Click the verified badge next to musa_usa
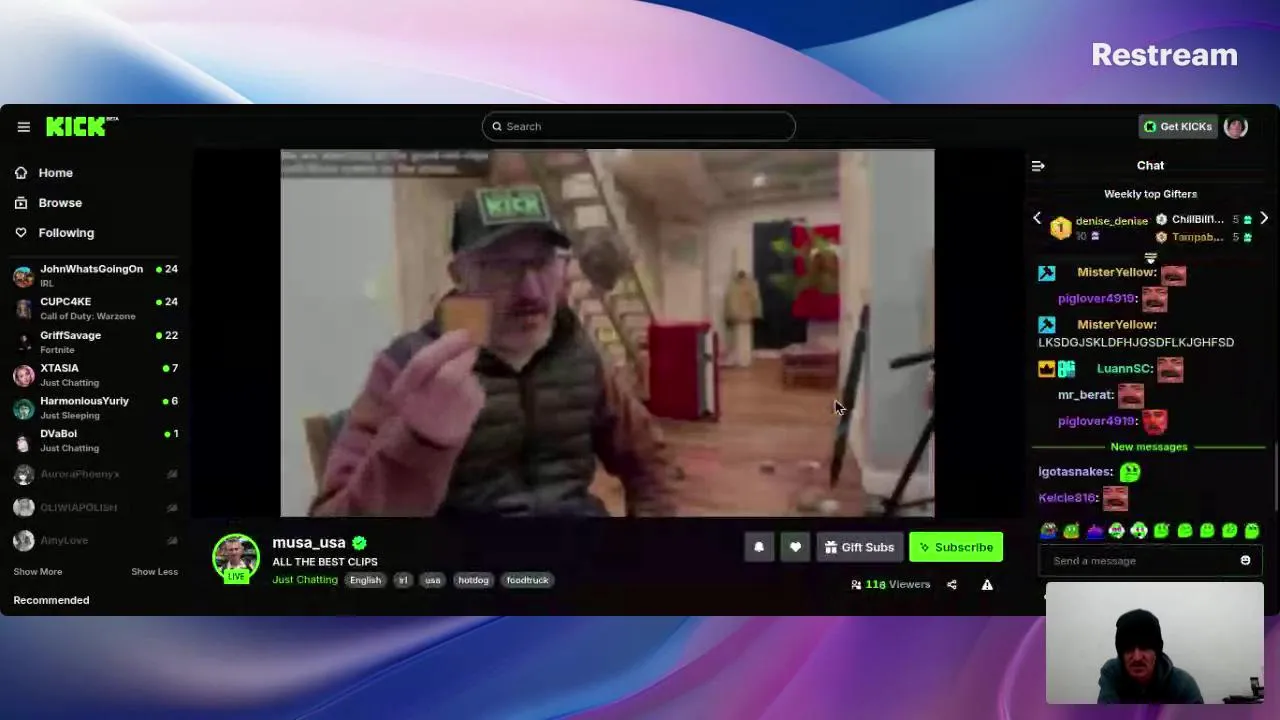 [360, 543]
